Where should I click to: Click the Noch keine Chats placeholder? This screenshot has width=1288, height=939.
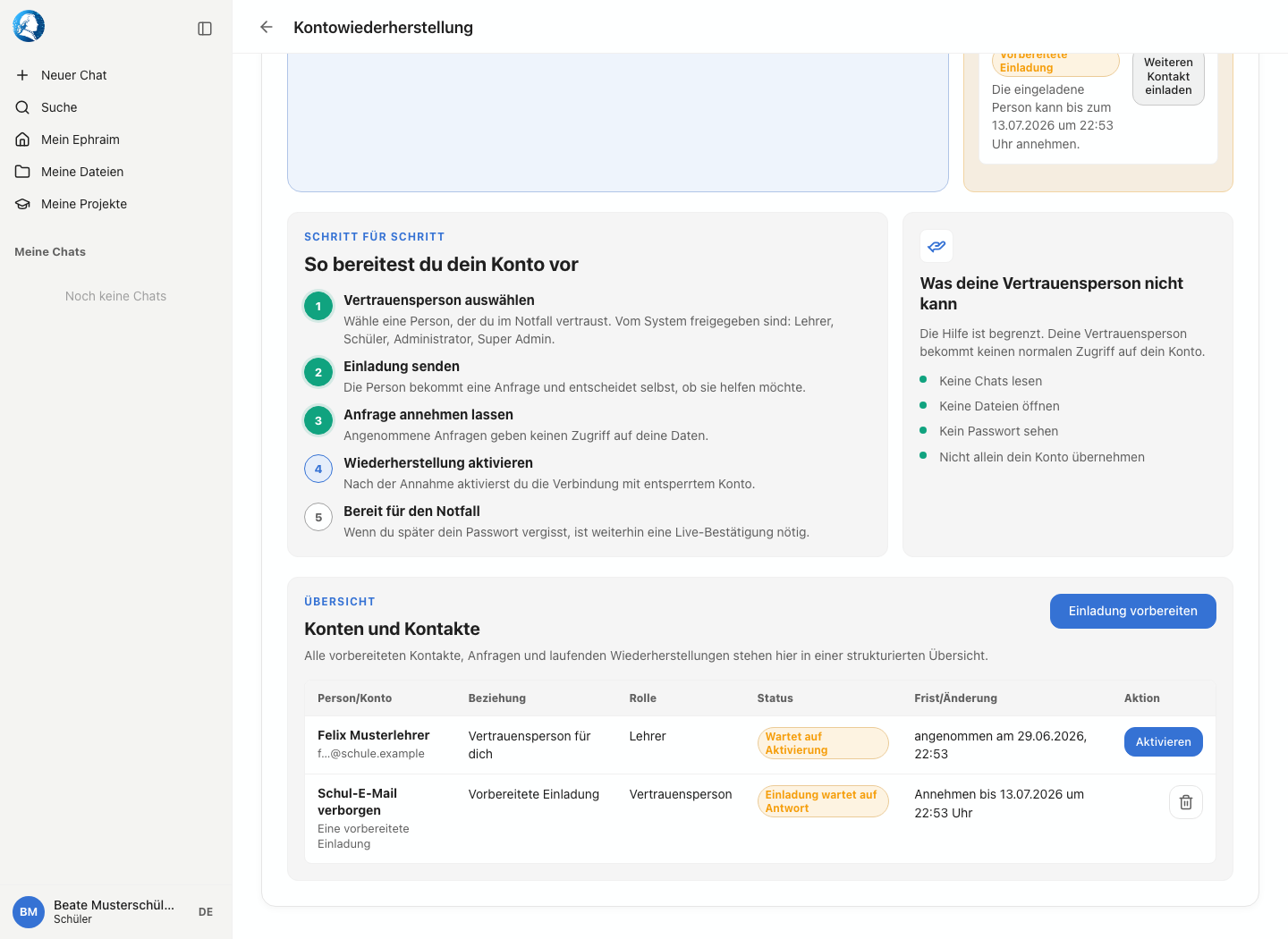tap(115, 296)
